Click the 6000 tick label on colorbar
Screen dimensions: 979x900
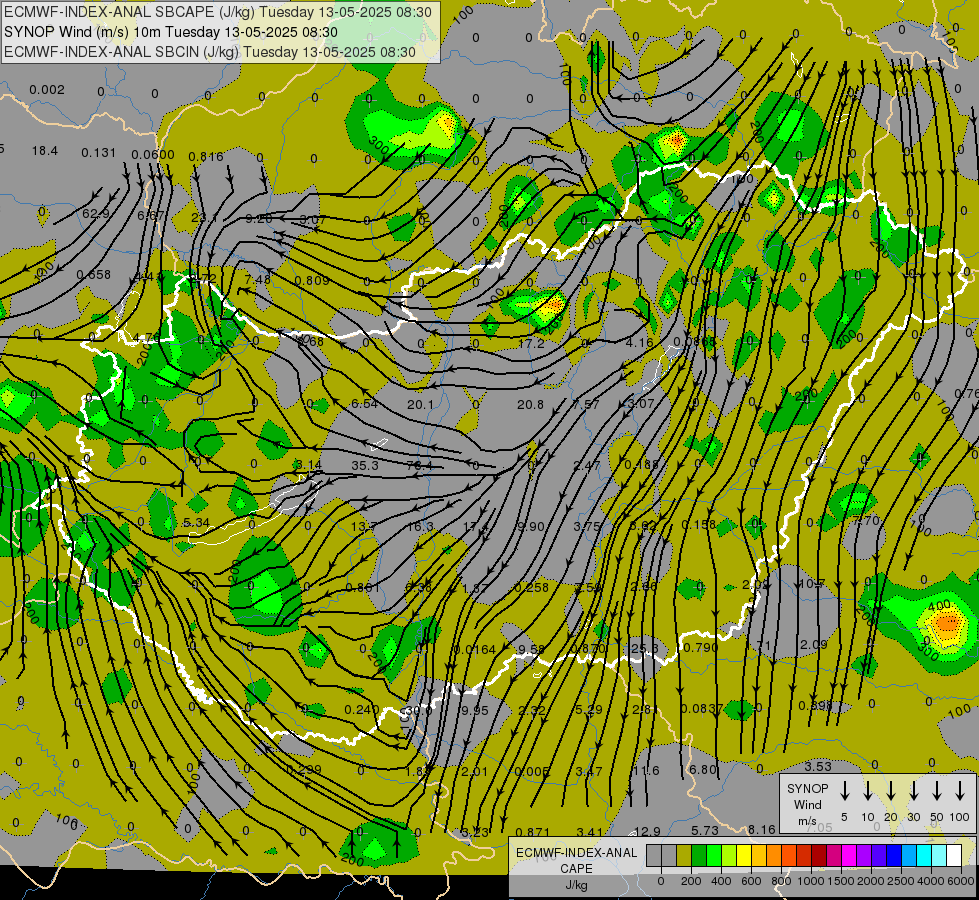coord(962,881)
